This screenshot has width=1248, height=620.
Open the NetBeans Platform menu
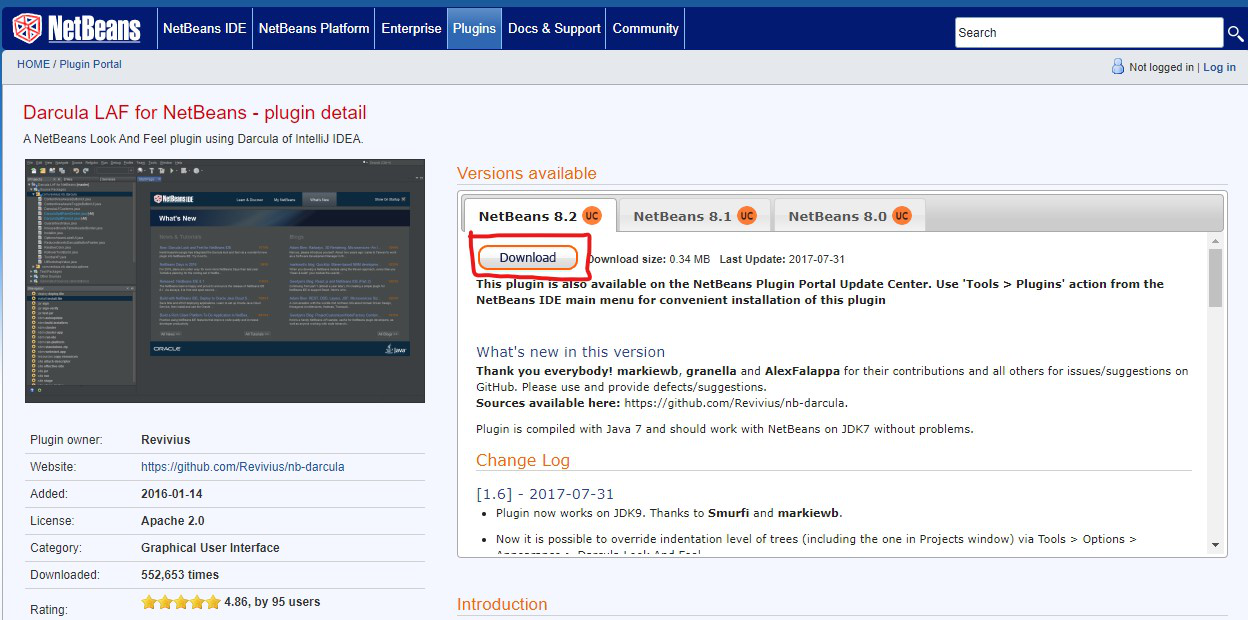(x=314, y=28)
